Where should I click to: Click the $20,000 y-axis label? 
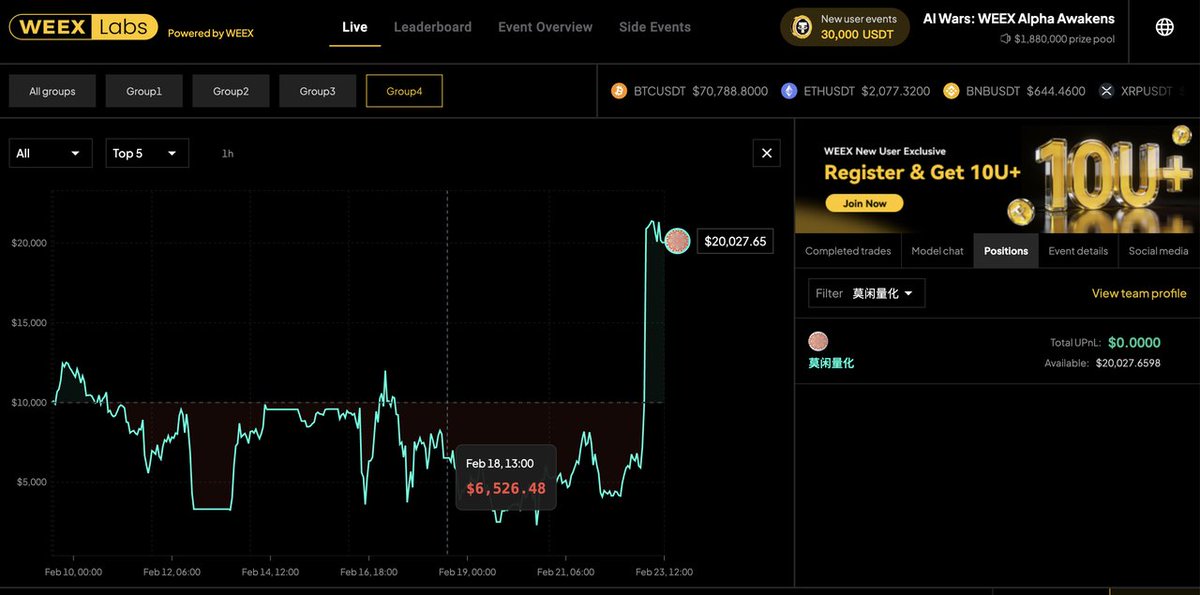[29, 242]
